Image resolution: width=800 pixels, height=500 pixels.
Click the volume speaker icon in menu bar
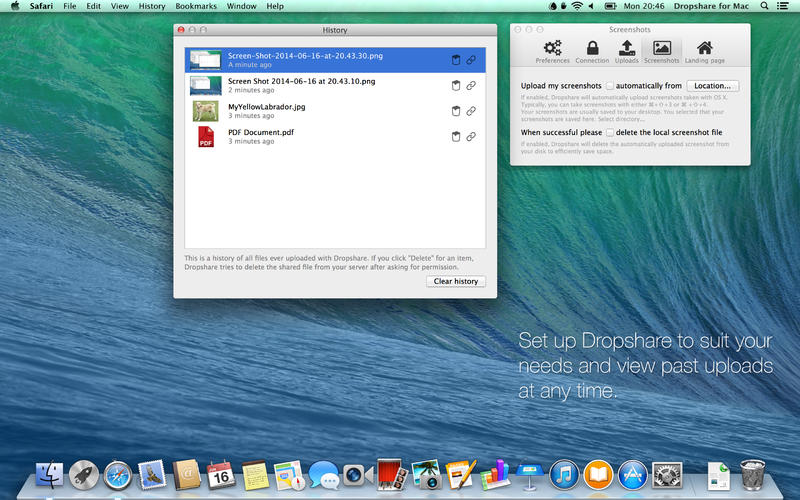pos(591,6)
